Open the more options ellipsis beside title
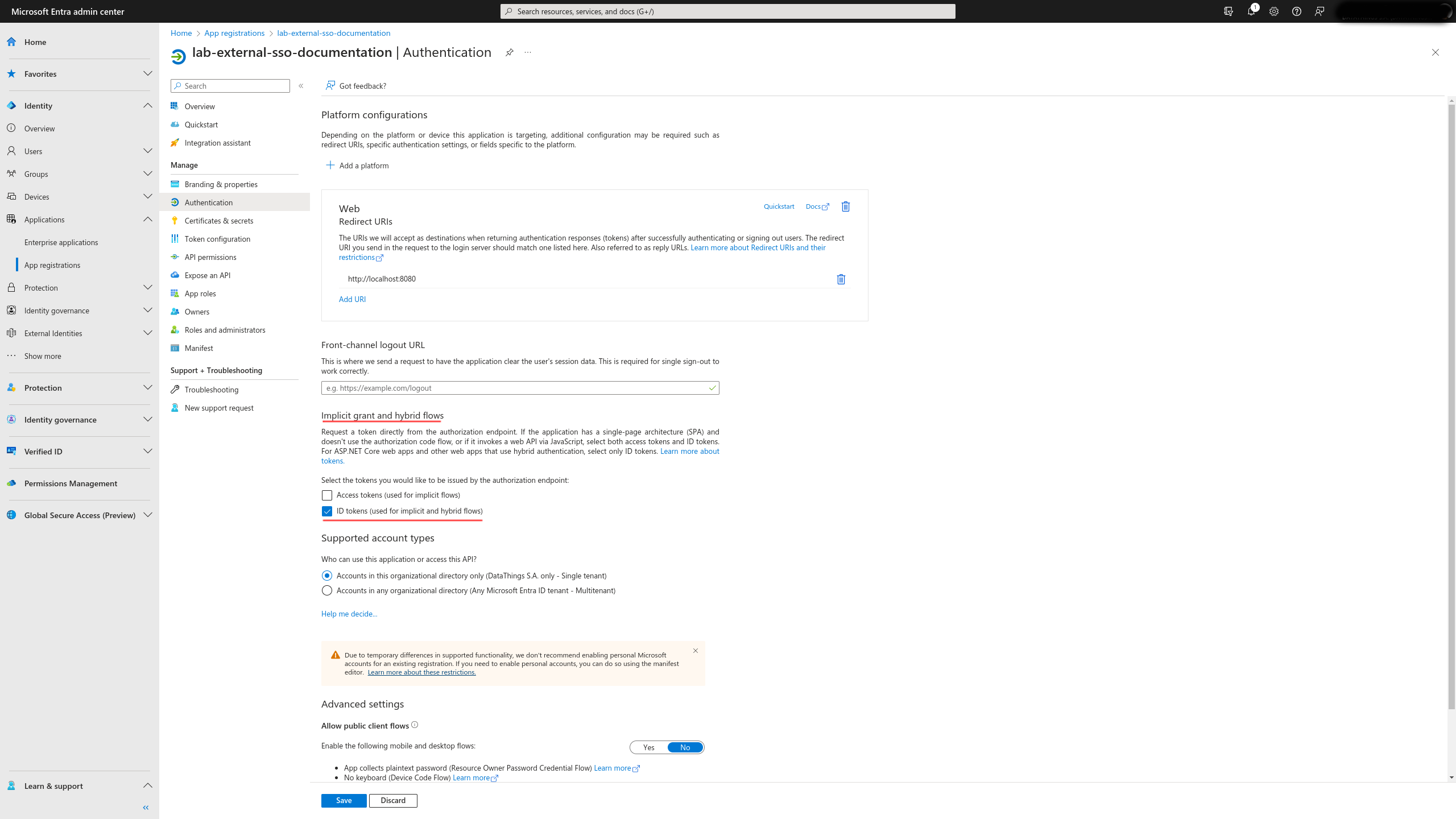 pyautogui.click(x=528, y=52)
